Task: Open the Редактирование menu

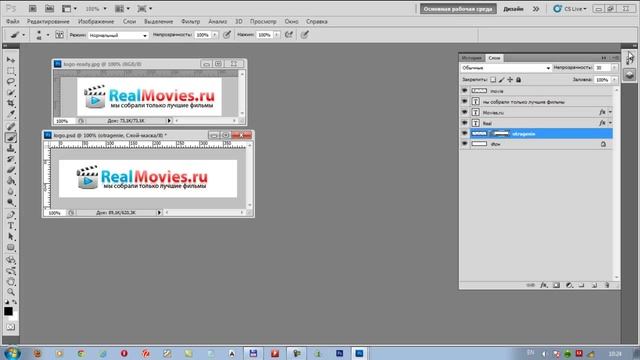Action: pos(48,22)
